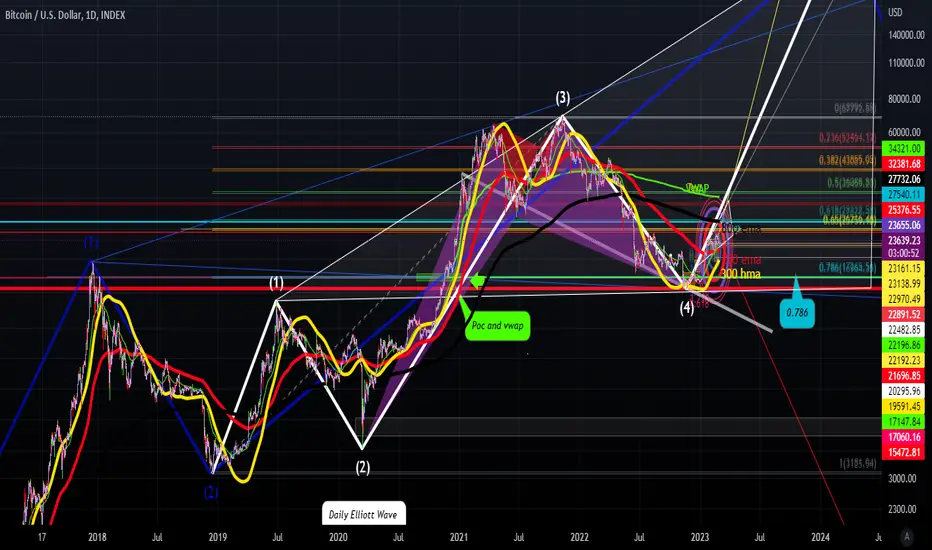932x550 pixels.
Task: Open the USD currency selector
Action: pyautogui.click(x=895, y=12)
